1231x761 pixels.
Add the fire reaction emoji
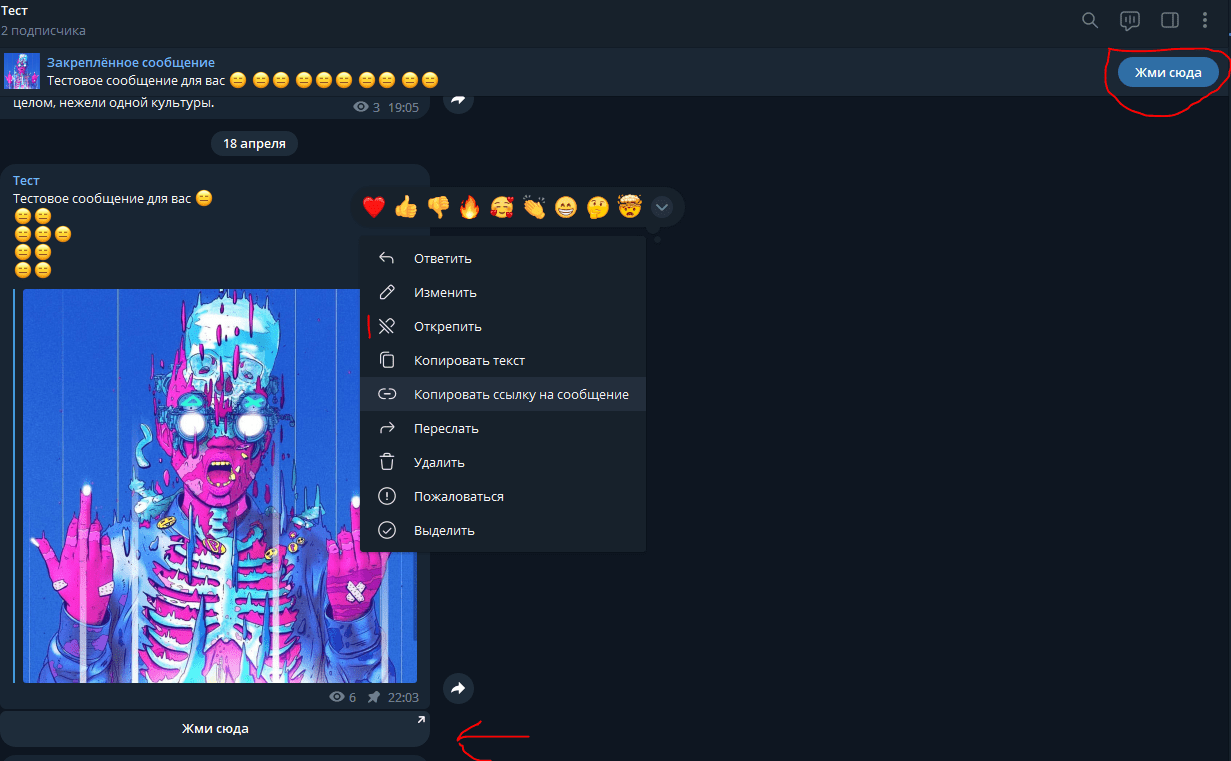tap(469, 207)
